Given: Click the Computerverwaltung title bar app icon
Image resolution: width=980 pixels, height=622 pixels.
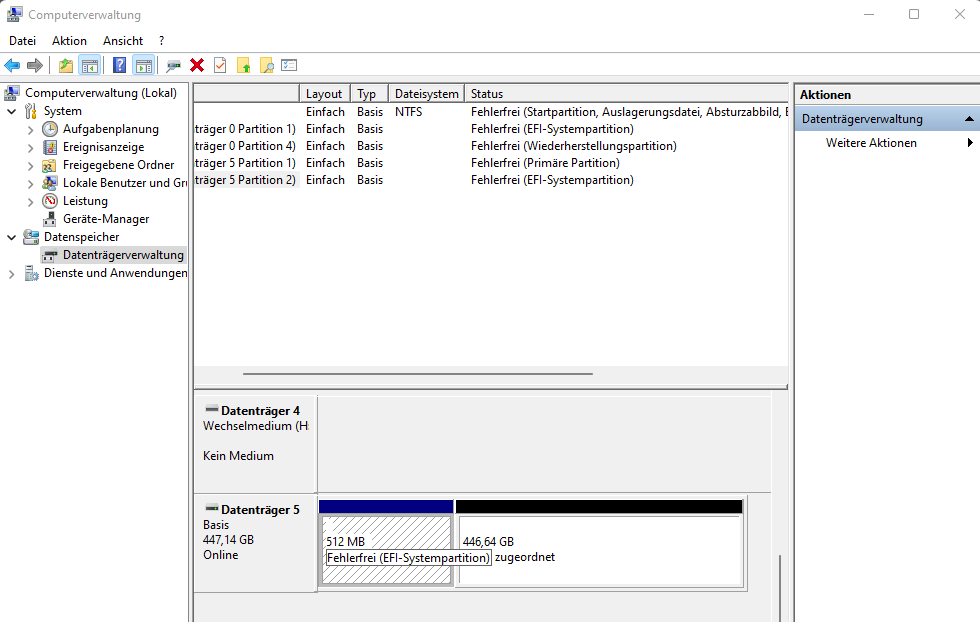Looking at the screenshot, I should point(14,14).
